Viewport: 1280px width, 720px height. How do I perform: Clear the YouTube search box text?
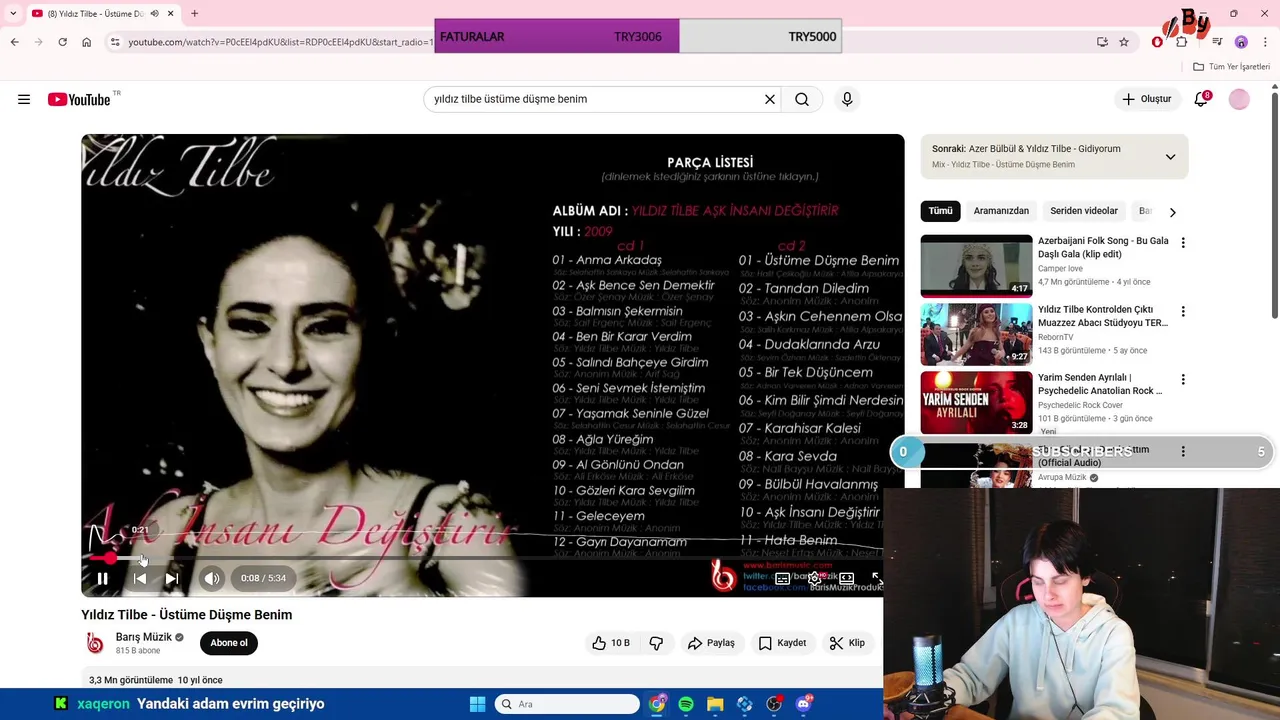pos(770,99)
